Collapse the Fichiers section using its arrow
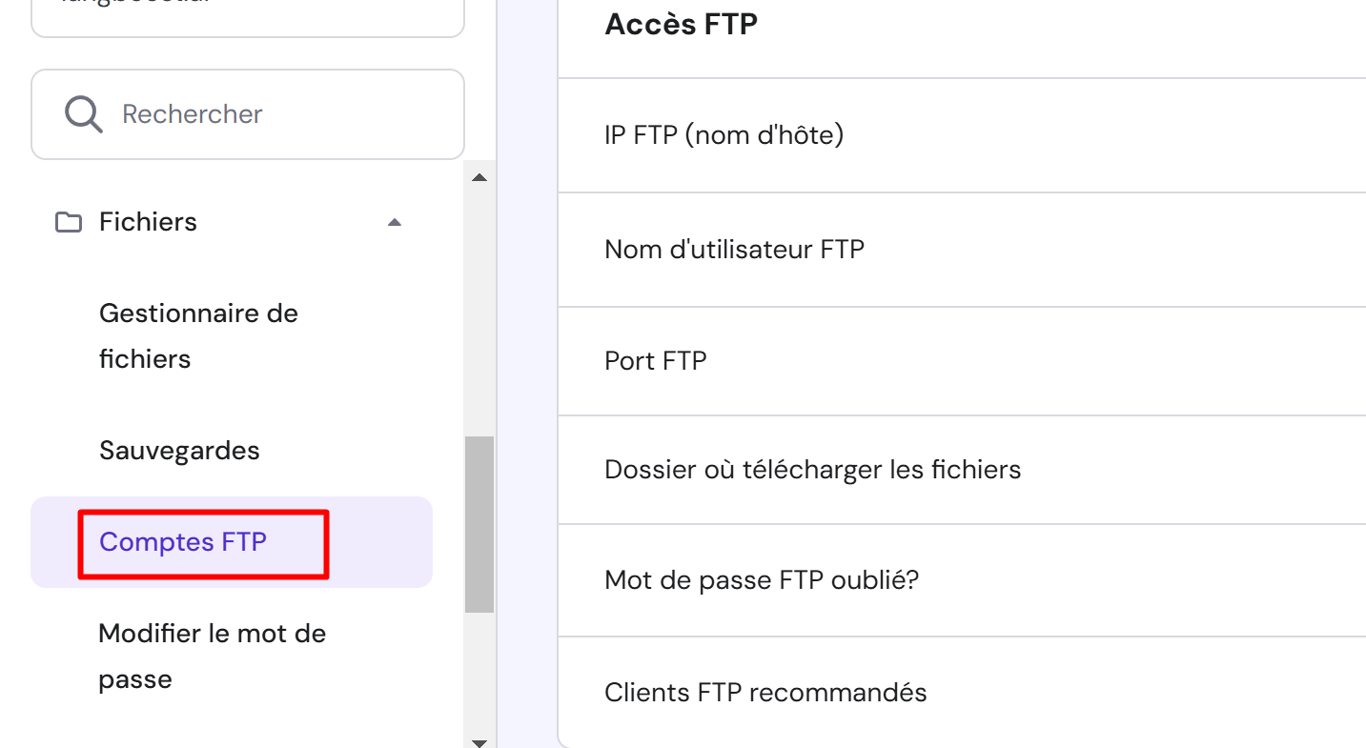 click(394, 222)
